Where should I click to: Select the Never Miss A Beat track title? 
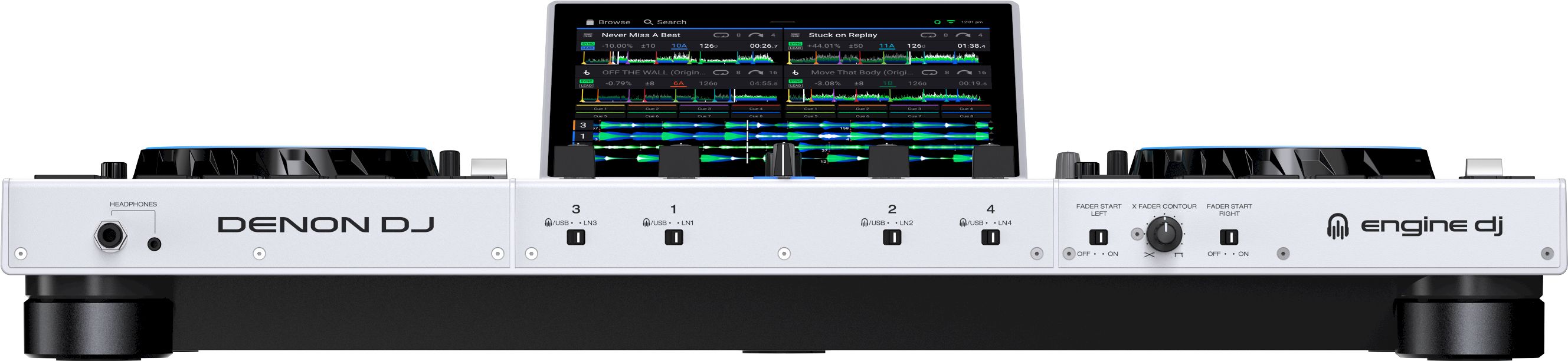click(x=641, y=35)
